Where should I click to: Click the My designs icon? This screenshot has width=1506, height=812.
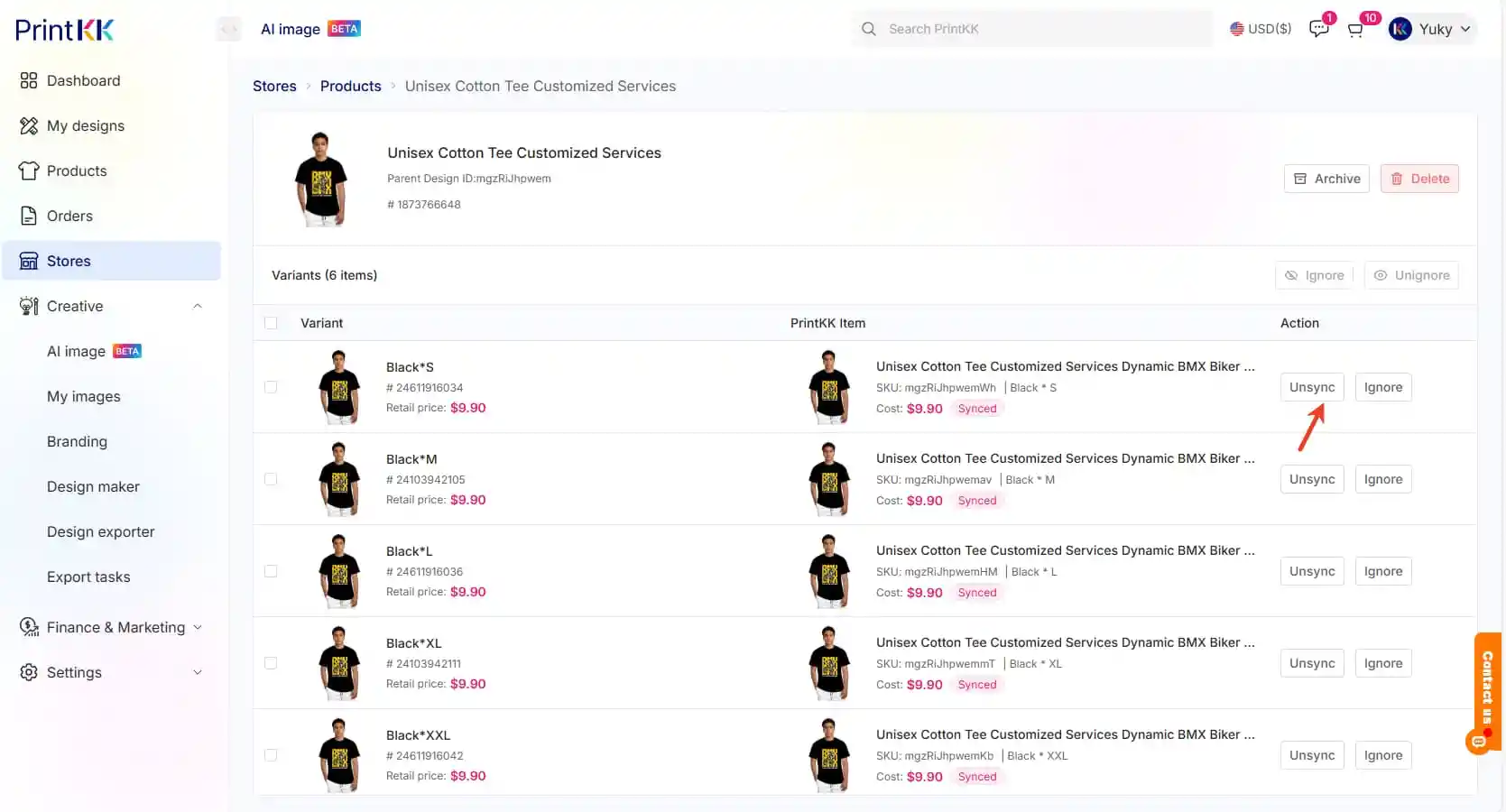[x=29, y=125]
